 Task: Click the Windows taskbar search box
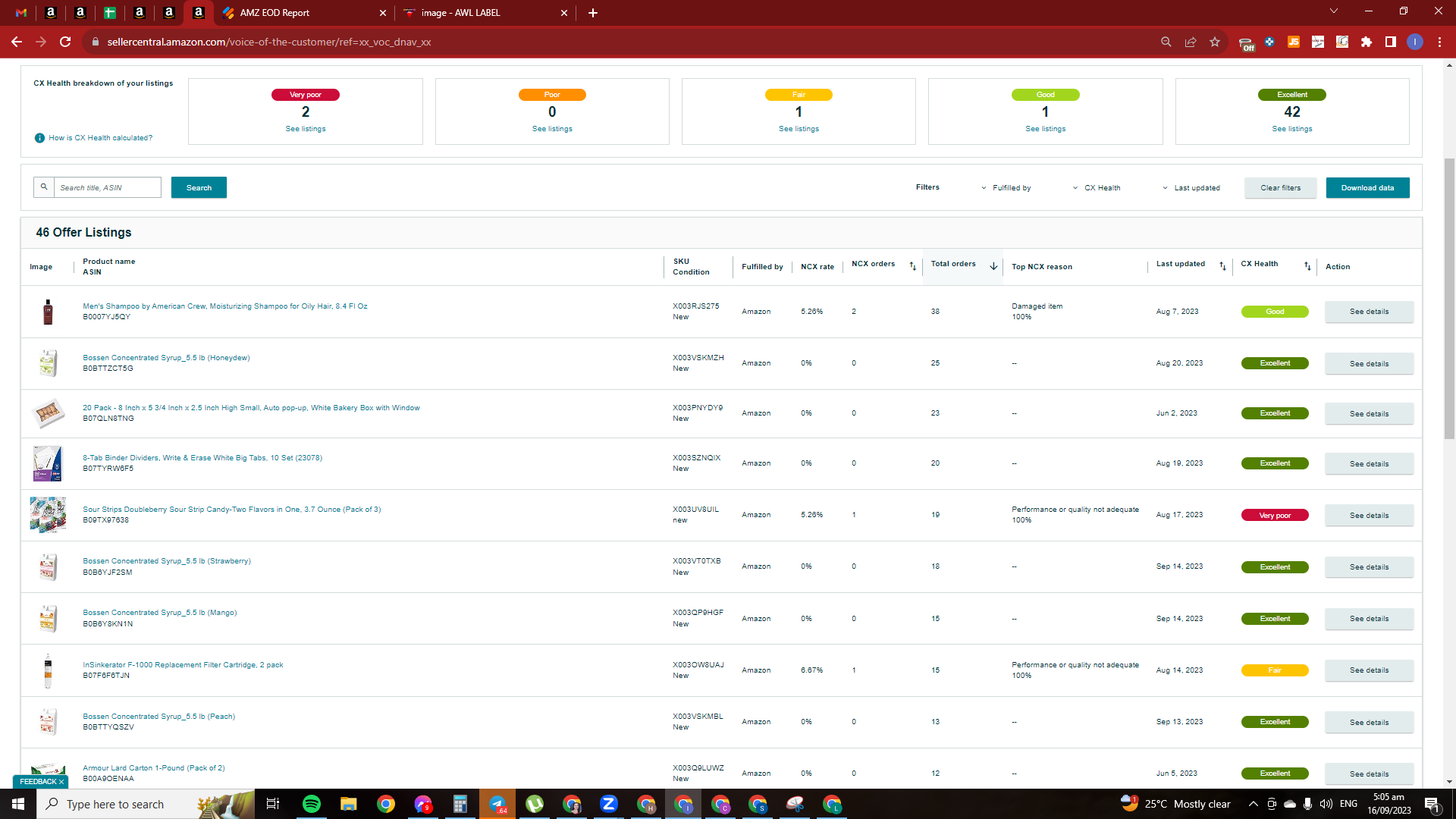pyautogui.click(x=146, y=804)
